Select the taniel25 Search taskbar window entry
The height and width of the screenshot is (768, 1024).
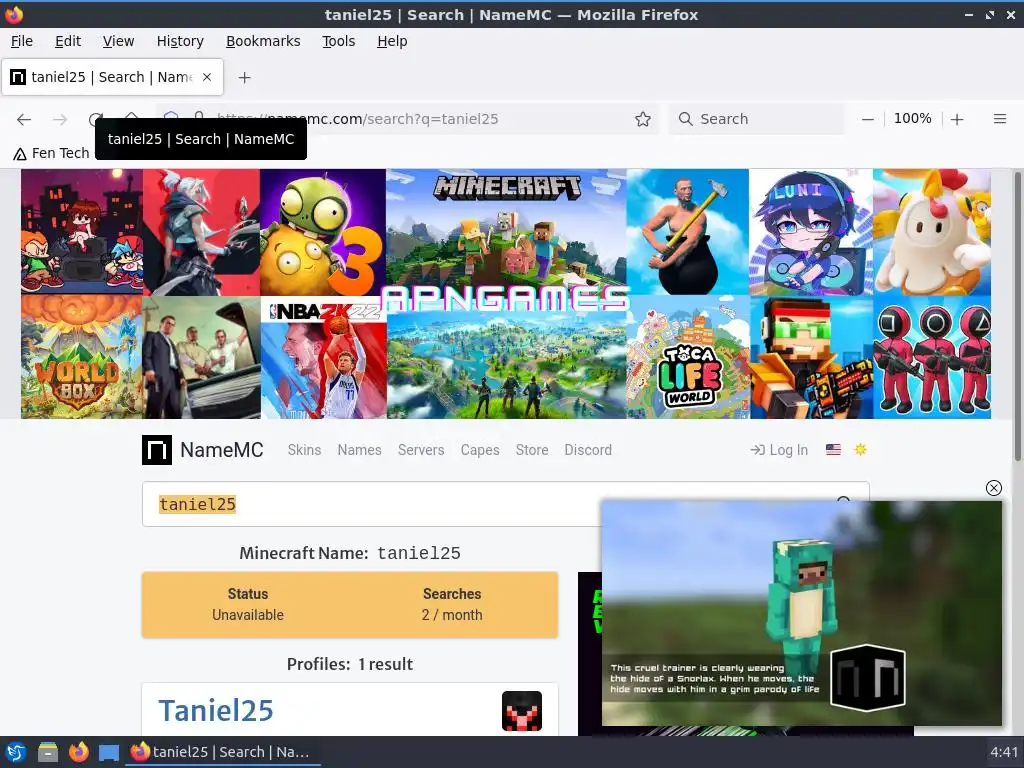click(x=222, y=752)
